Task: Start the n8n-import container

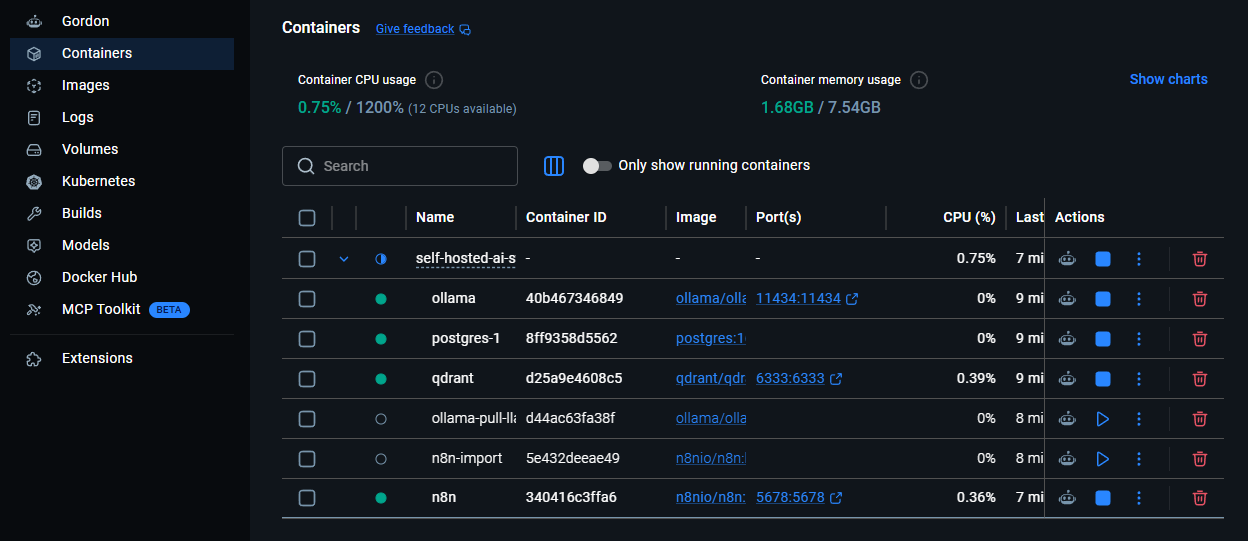Action: coord(1103,458)
